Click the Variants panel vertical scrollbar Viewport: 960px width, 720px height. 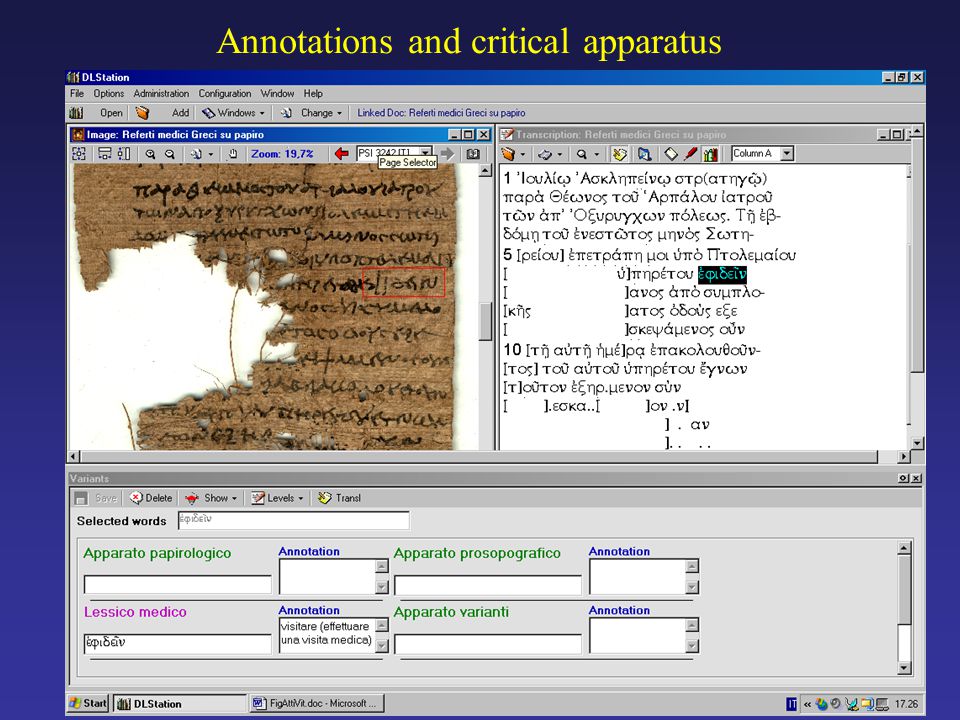coord(904,607)
